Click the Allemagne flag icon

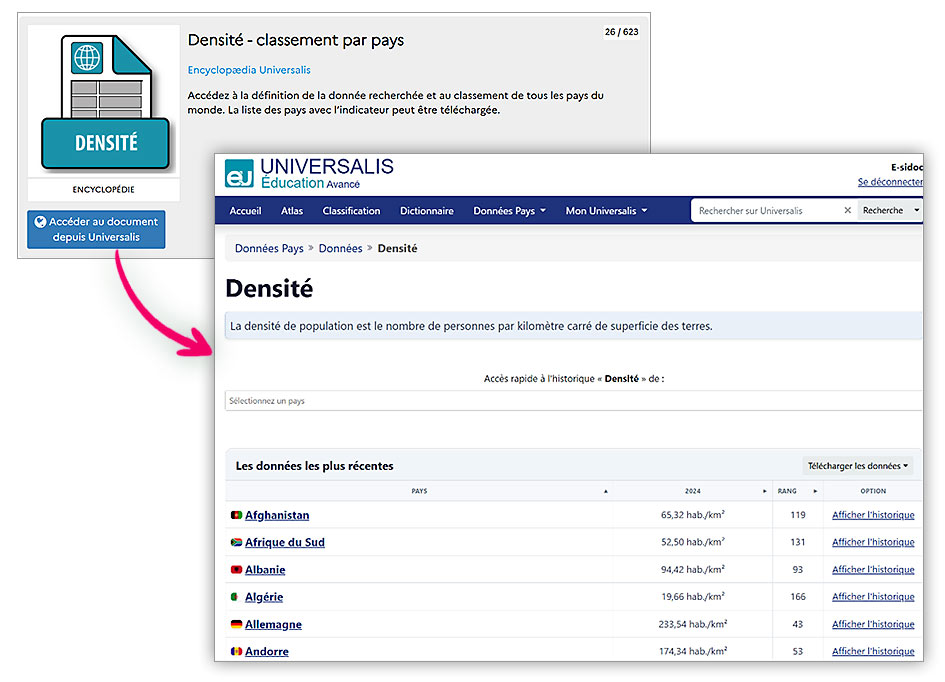236,625
